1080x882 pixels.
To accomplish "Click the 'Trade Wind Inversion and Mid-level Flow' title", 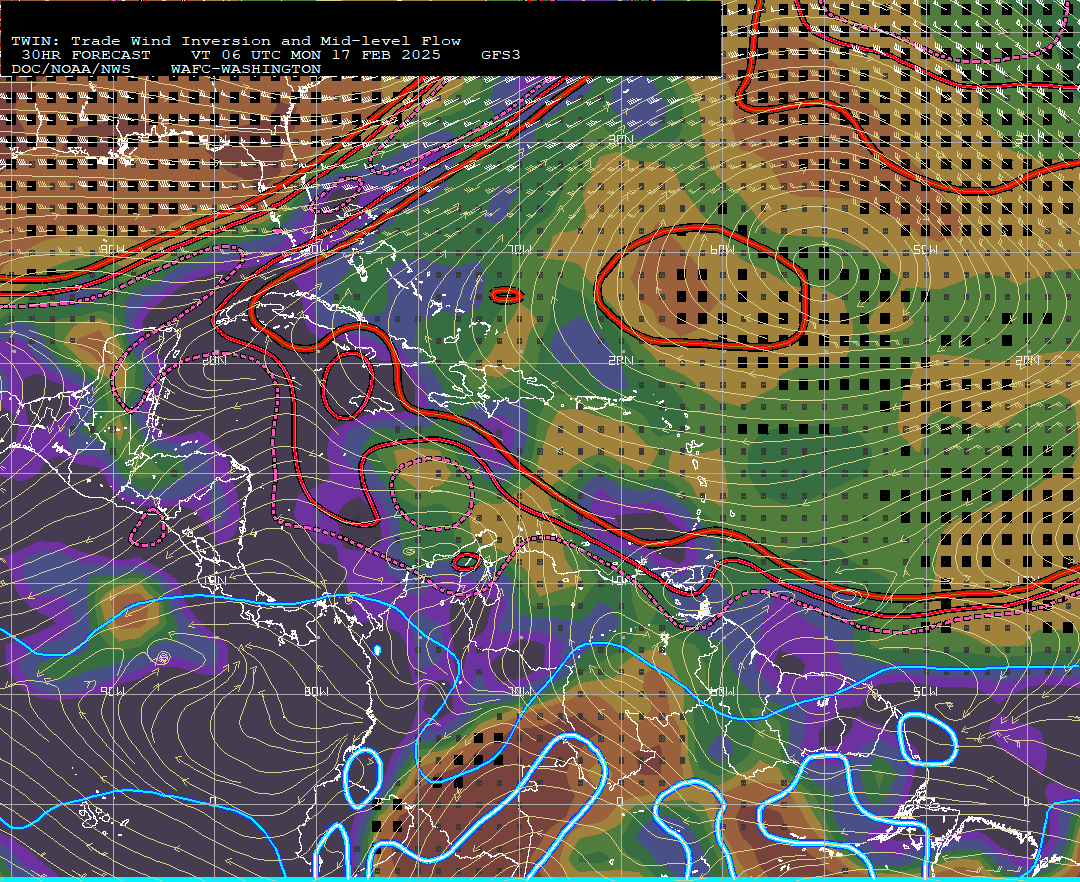I will [x=266, y=41].
